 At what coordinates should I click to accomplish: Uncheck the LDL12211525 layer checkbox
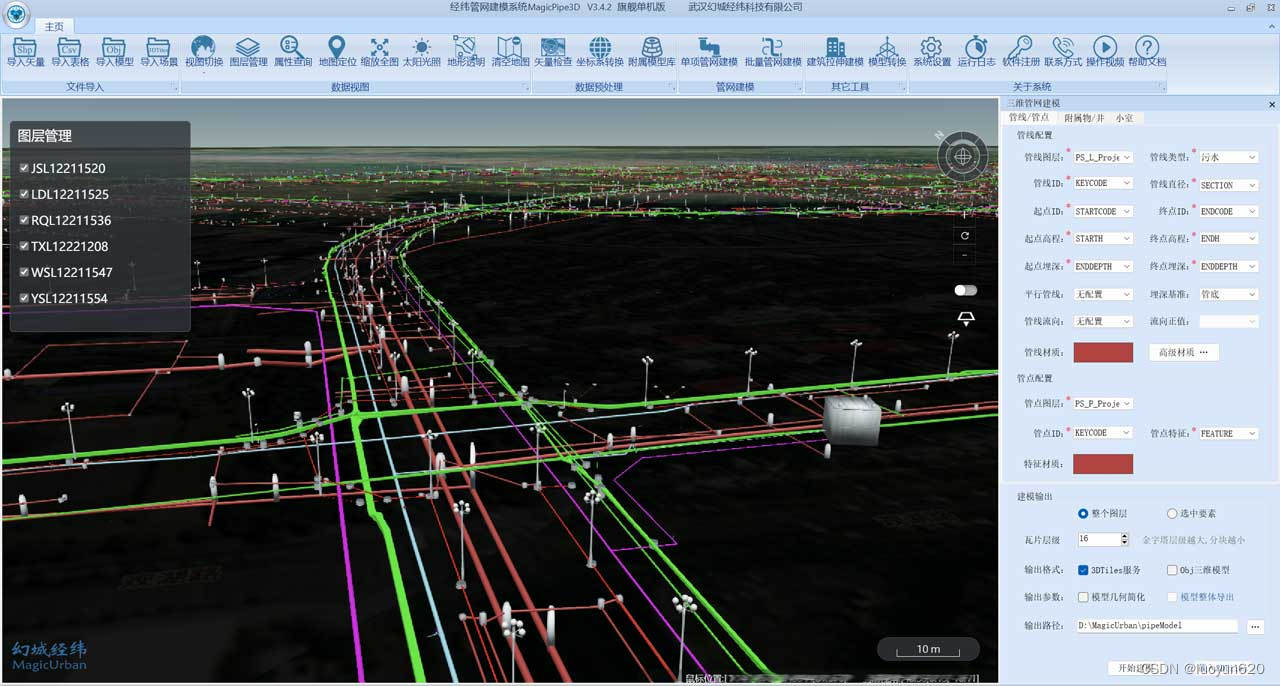[24, 194]
